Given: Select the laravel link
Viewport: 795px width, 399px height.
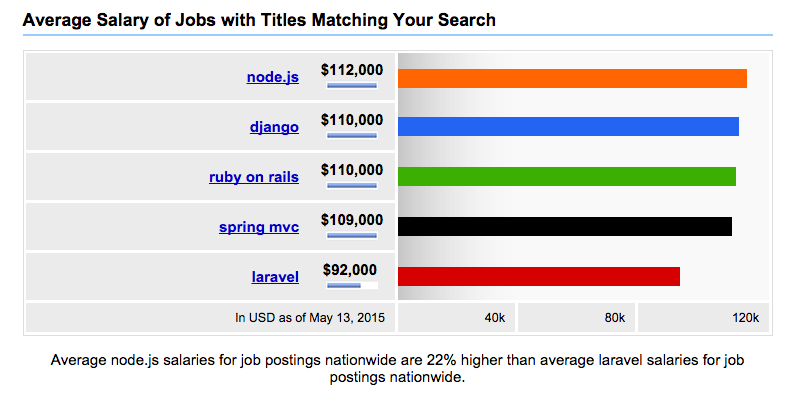Looking at the screenshot, I should (275, 277).
